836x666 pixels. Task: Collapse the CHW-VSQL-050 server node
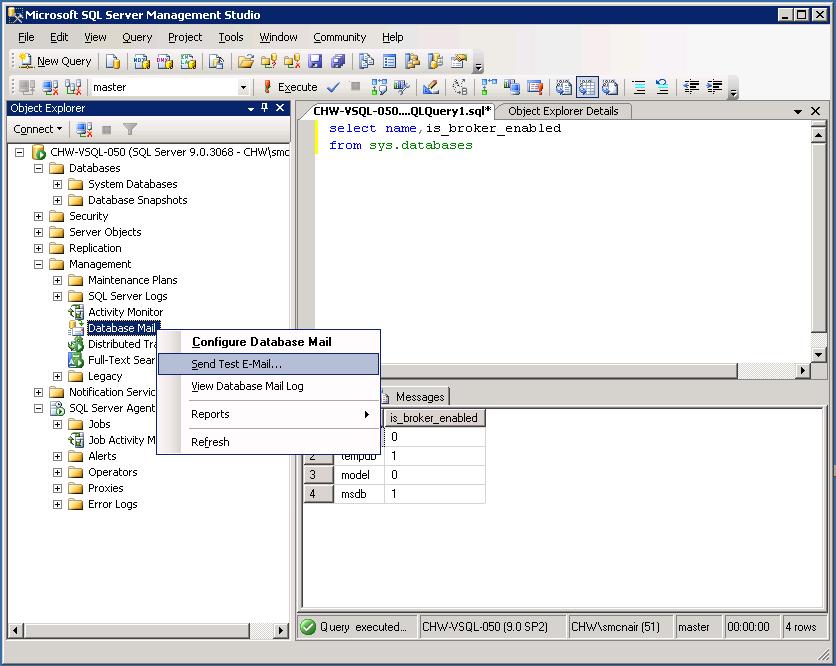point(19,153)
